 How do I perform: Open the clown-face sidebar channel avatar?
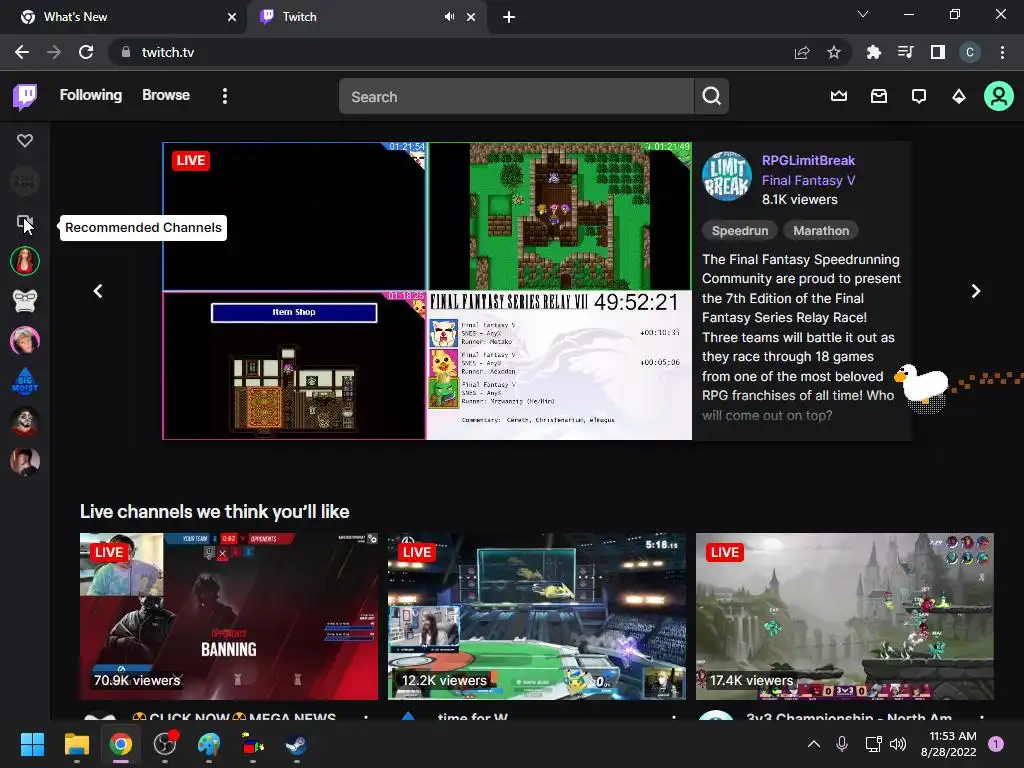pos(25,421)
